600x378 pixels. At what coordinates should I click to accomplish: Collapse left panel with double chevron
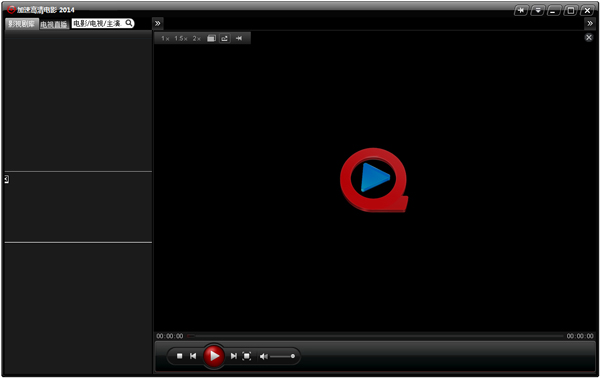click(158, 23)
